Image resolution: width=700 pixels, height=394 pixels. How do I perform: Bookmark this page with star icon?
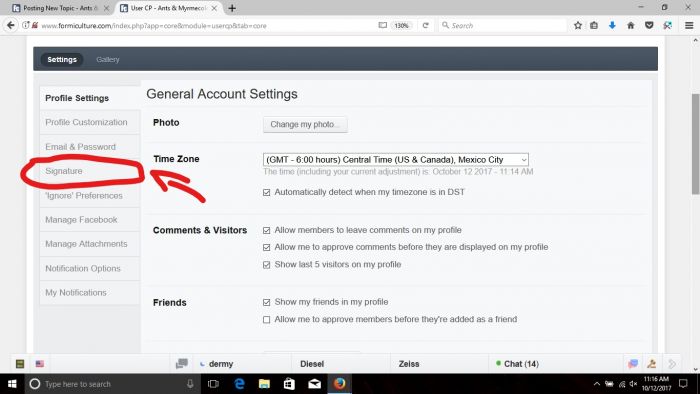pos(578,25)
